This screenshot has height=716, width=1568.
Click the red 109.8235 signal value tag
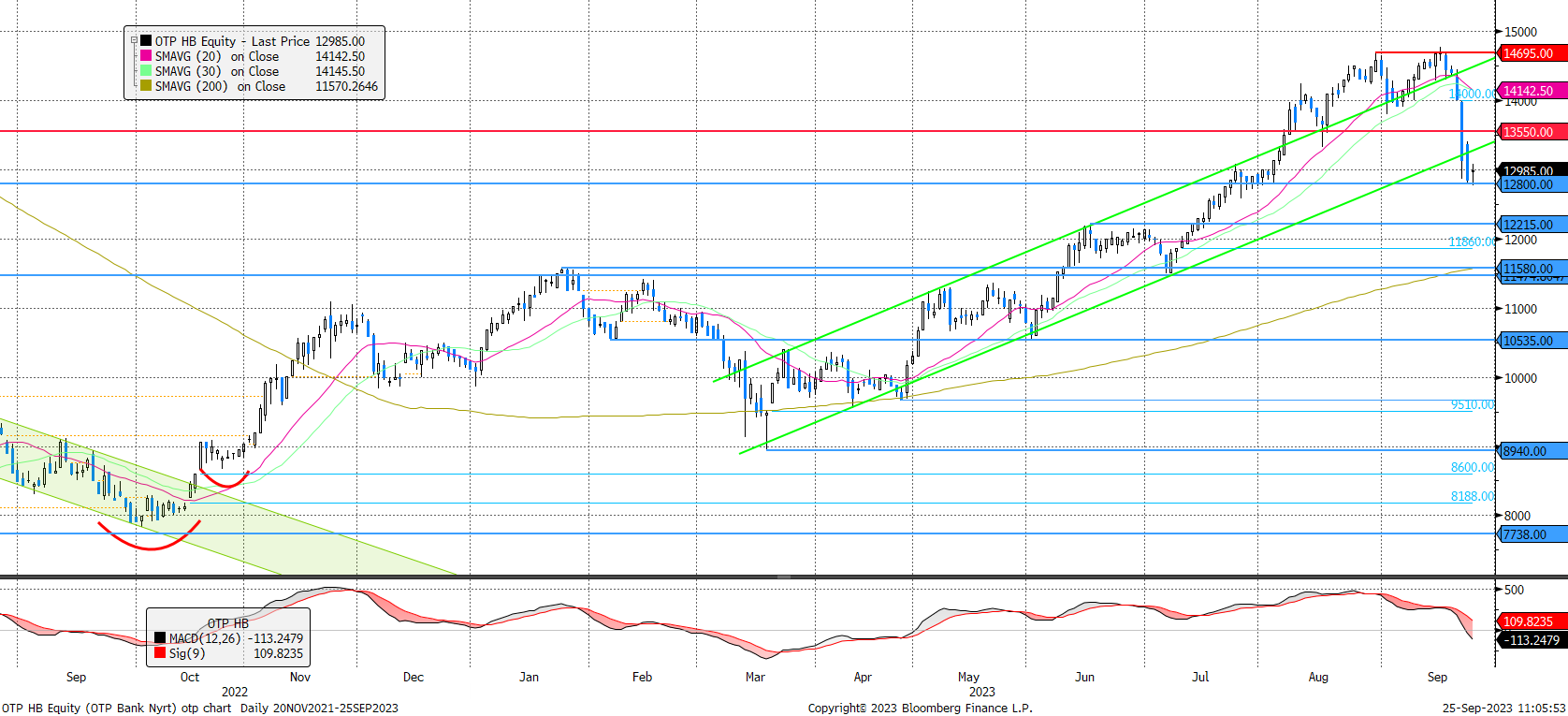click(1532, 621)
